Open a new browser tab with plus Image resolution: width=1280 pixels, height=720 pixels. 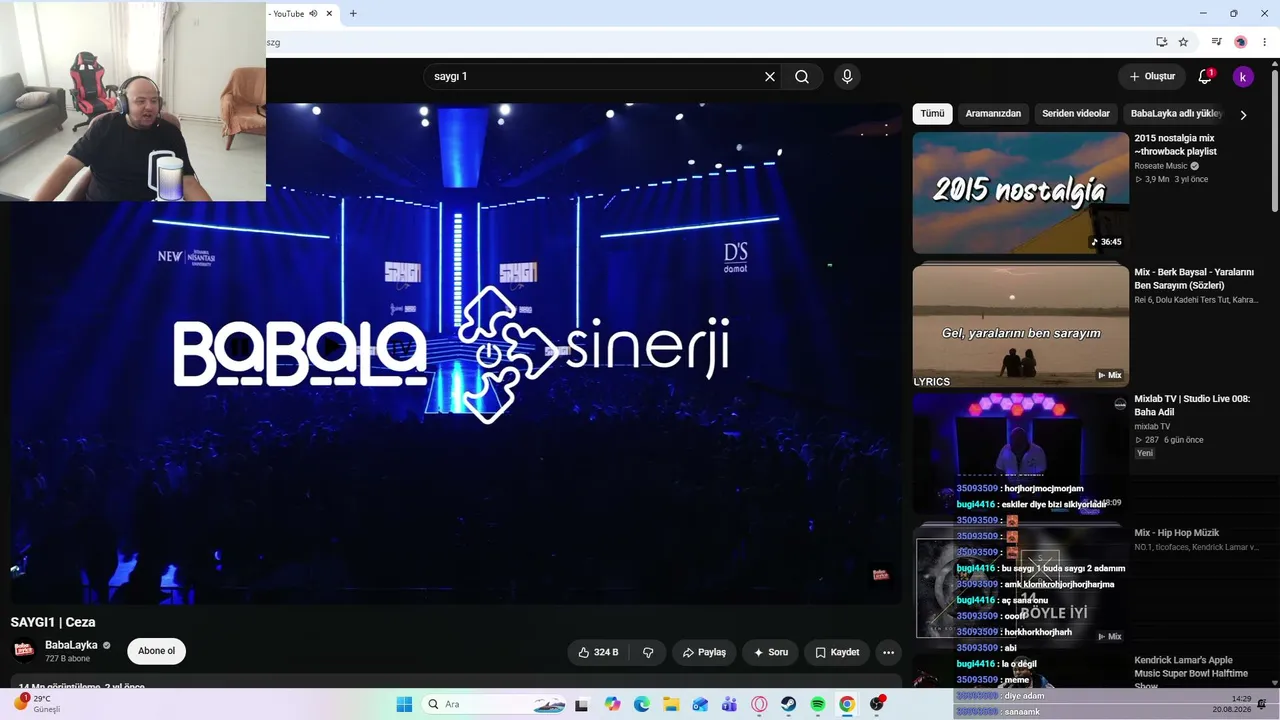(353, 14)
